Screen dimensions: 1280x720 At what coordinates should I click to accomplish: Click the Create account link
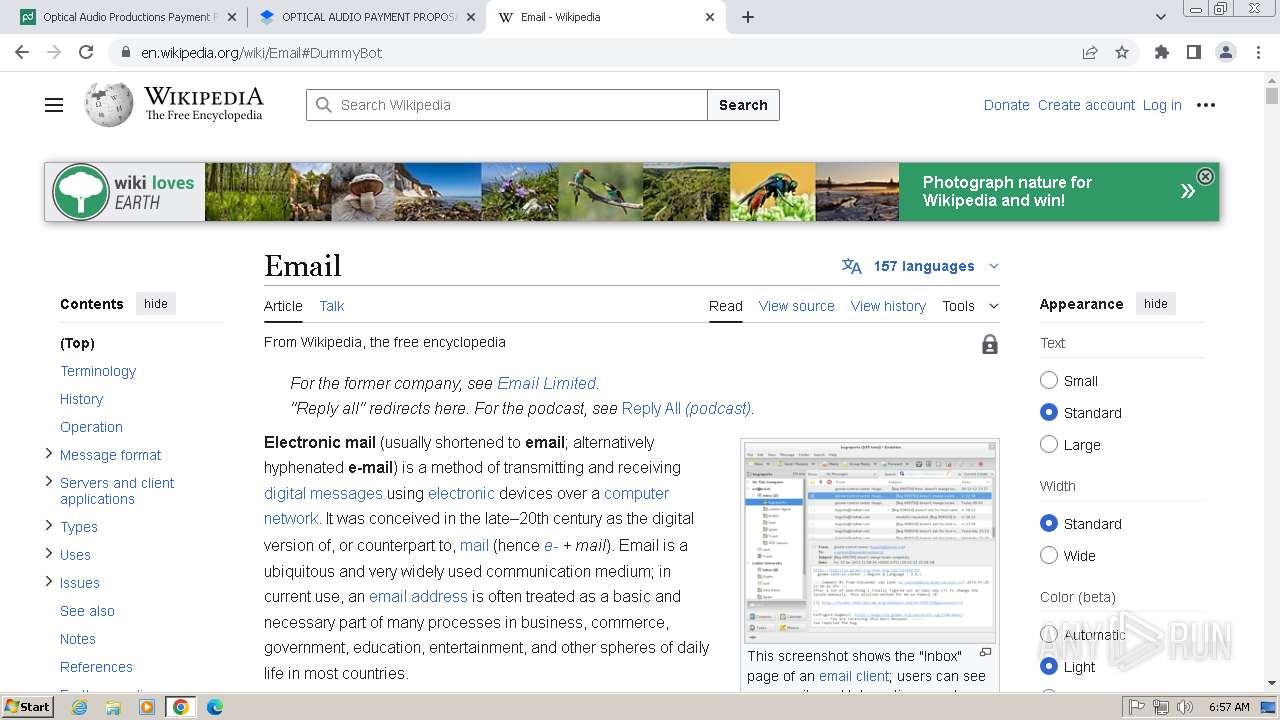tap(1086, 105)
